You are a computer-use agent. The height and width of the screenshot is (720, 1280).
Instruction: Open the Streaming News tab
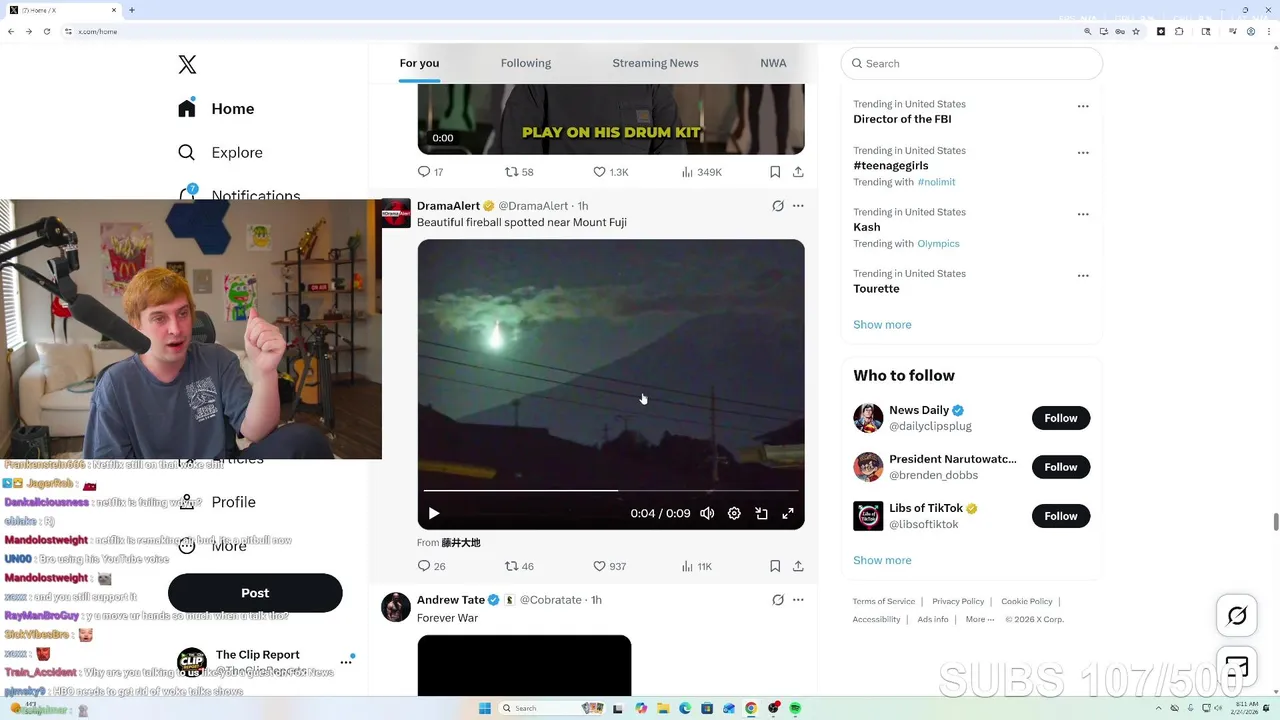(x=655, y=63)
